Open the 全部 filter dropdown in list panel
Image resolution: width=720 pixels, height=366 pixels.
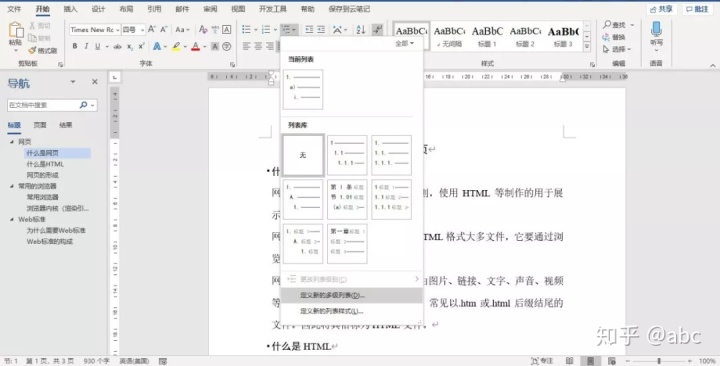tap(405, 43)
